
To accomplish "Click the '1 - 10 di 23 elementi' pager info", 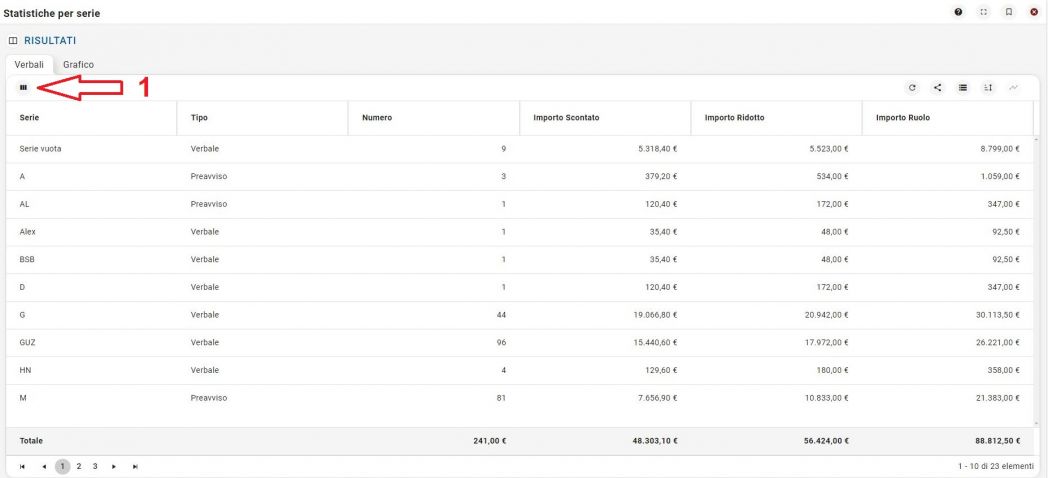I will click(995, 466).
